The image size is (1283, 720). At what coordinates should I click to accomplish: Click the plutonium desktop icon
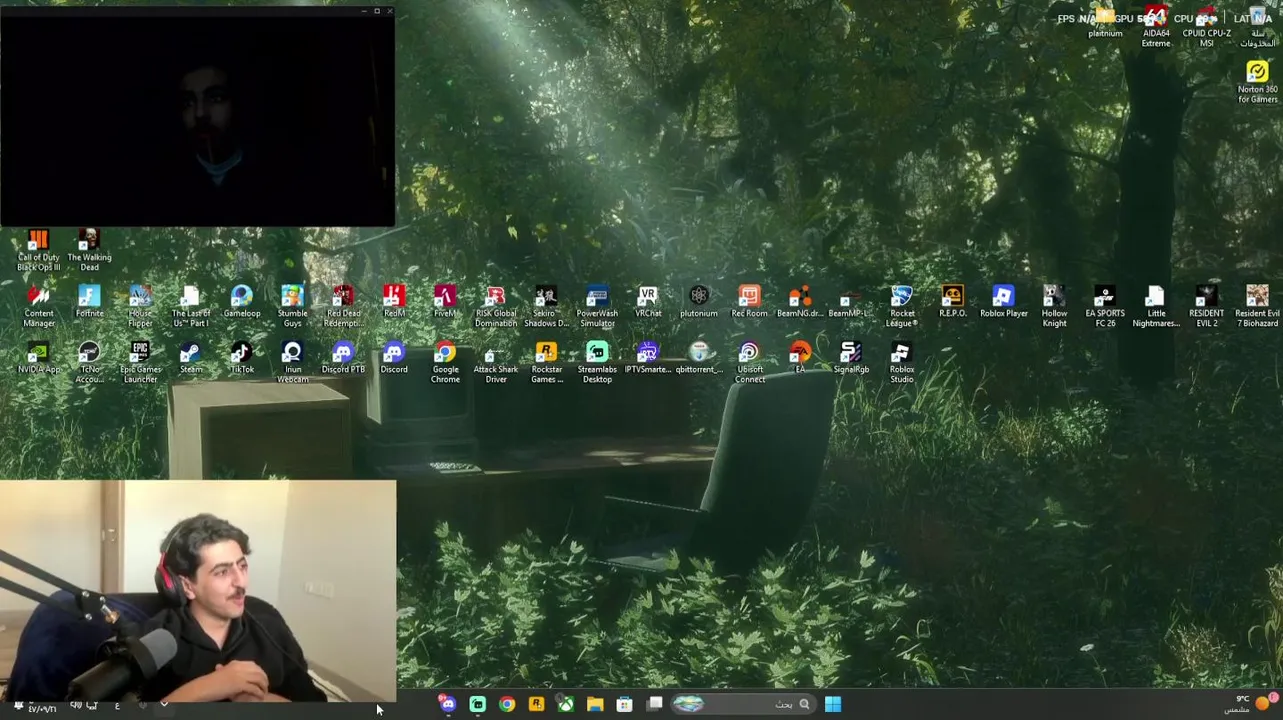(699, 302)
